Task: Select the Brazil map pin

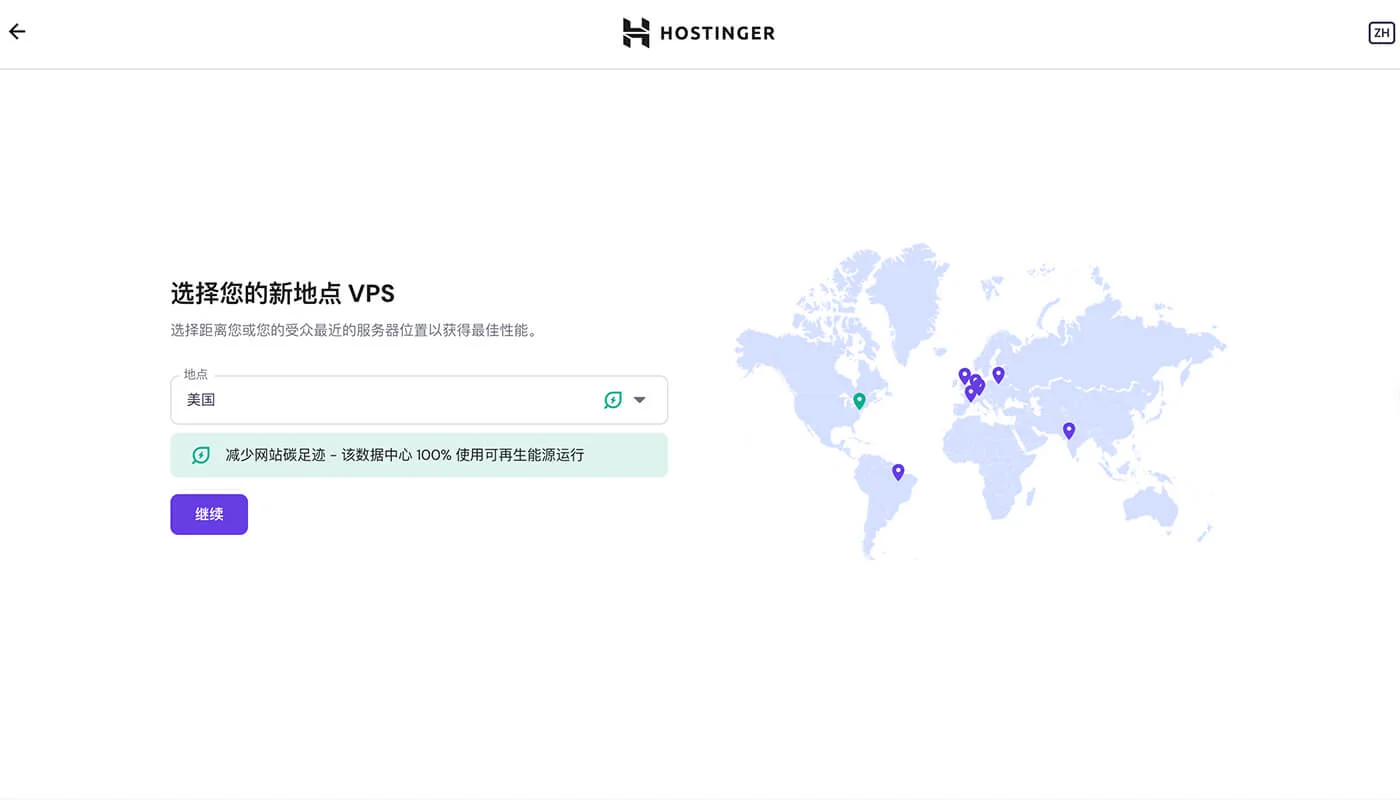Action: pos(897,470)
